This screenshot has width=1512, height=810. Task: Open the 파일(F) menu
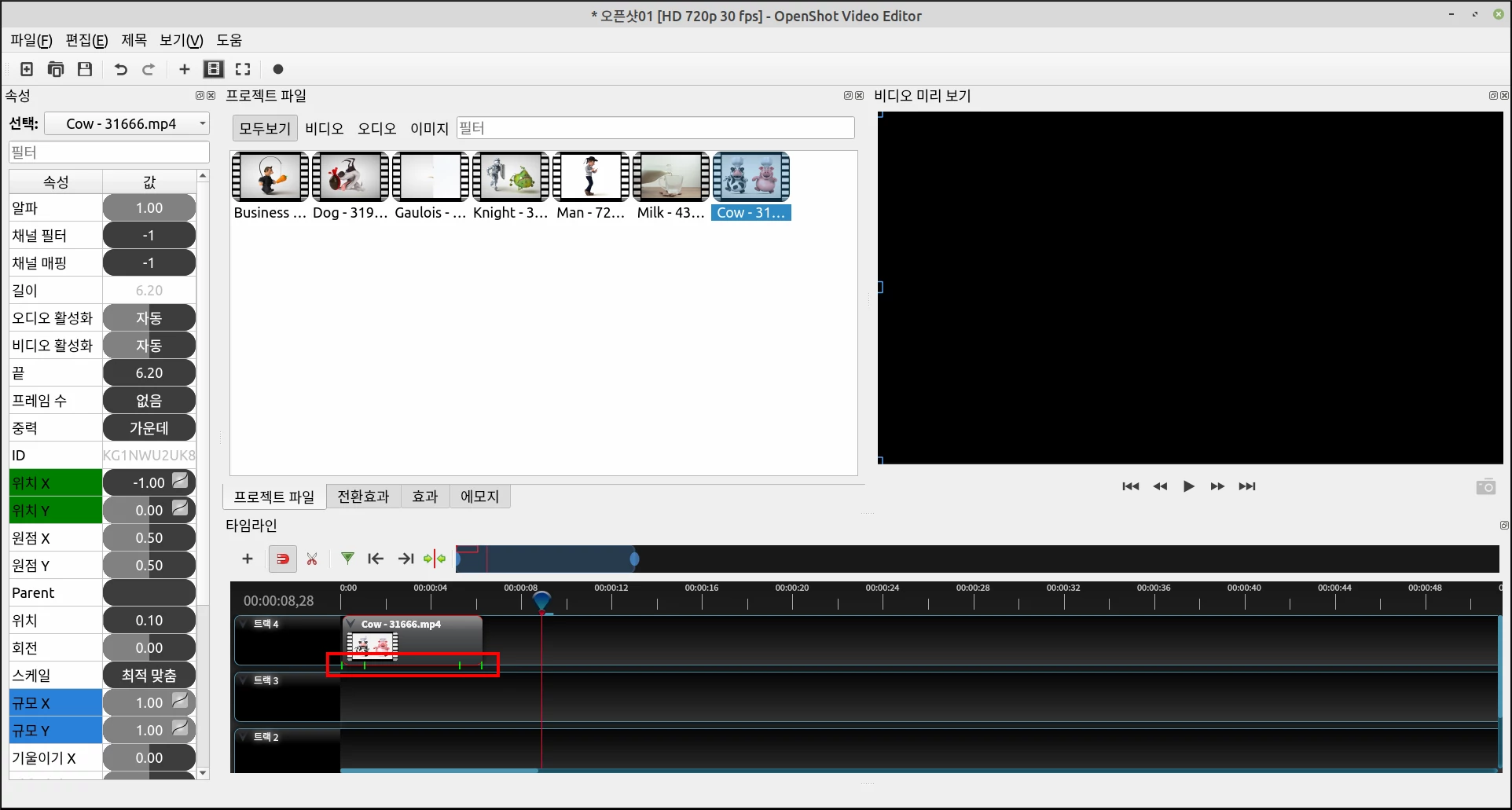(31, 40)
